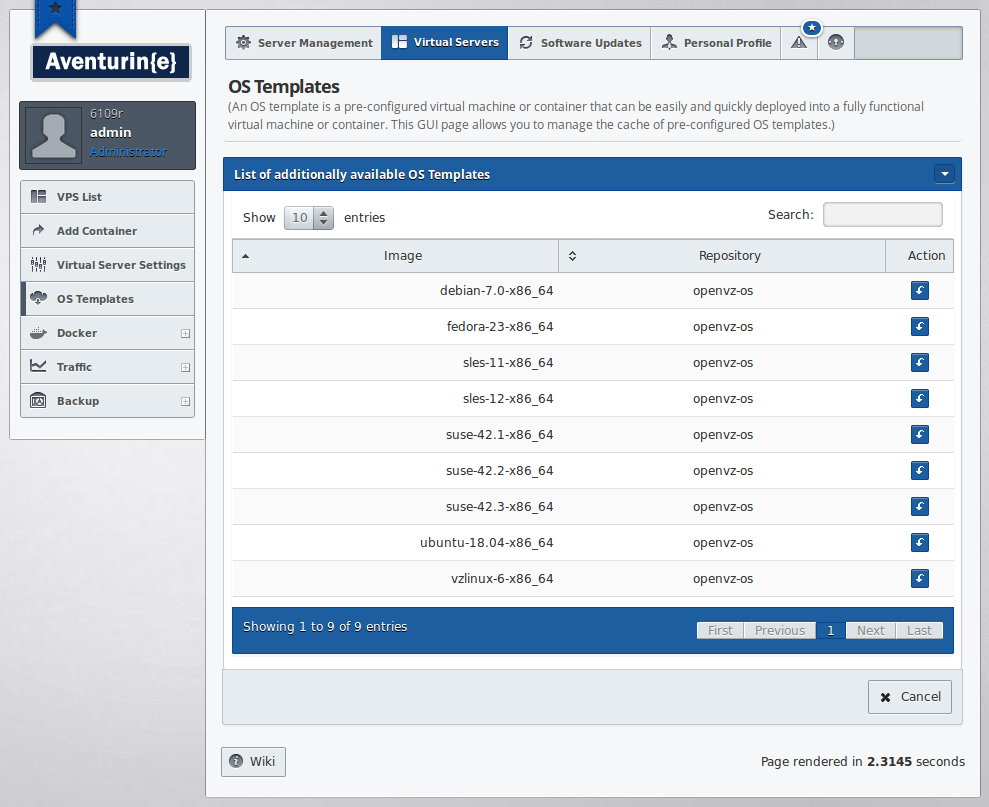This screenshot has width=989, height=807.
Task: Sort table by Image column
Action: click(x=395, y=256)
